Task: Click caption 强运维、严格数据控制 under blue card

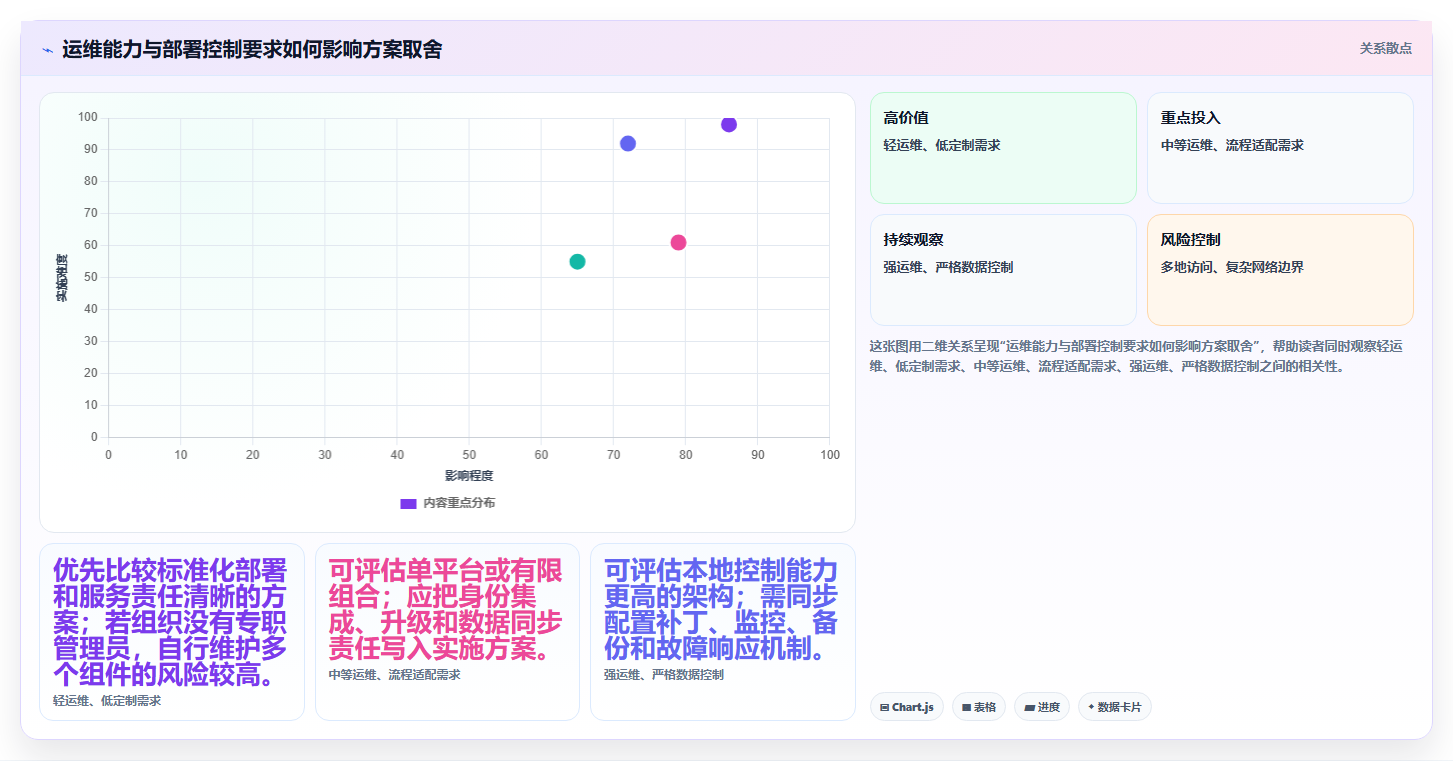Action: pos(664,675)
